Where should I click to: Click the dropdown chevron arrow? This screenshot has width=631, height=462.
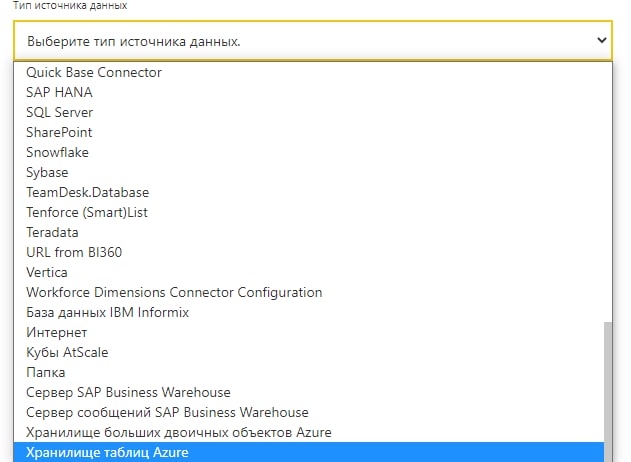pyautogui.click(x=601, y=40)
